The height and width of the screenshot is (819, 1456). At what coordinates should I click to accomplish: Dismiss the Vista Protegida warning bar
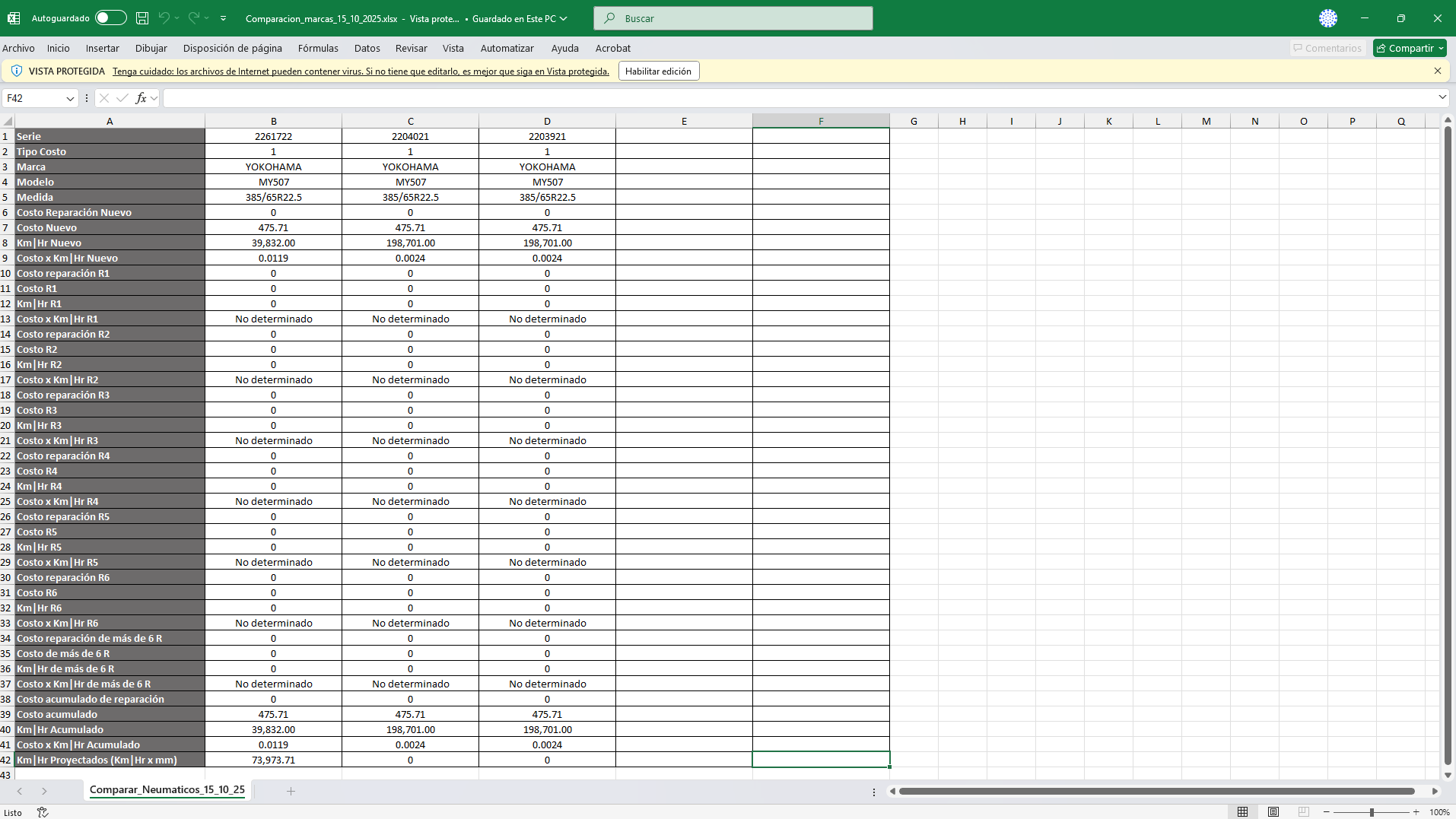(1437, 71)
